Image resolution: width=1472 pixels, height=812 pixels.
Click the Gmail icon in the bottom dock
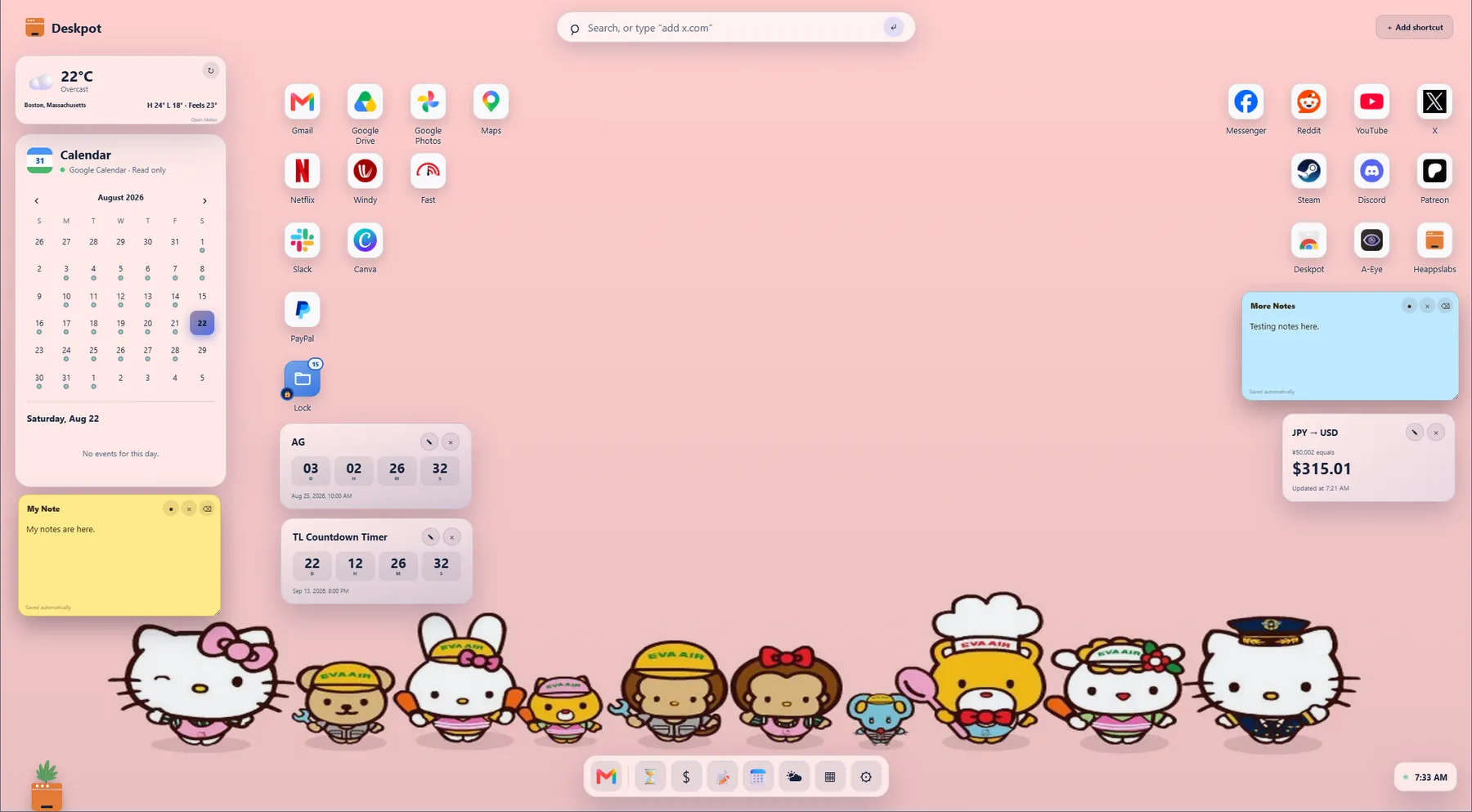[x=606, y=777]
